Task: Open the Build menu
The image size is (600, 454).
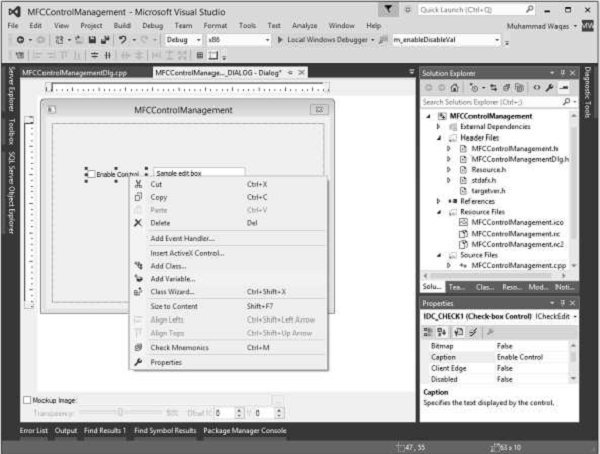Action: (122, 26)
